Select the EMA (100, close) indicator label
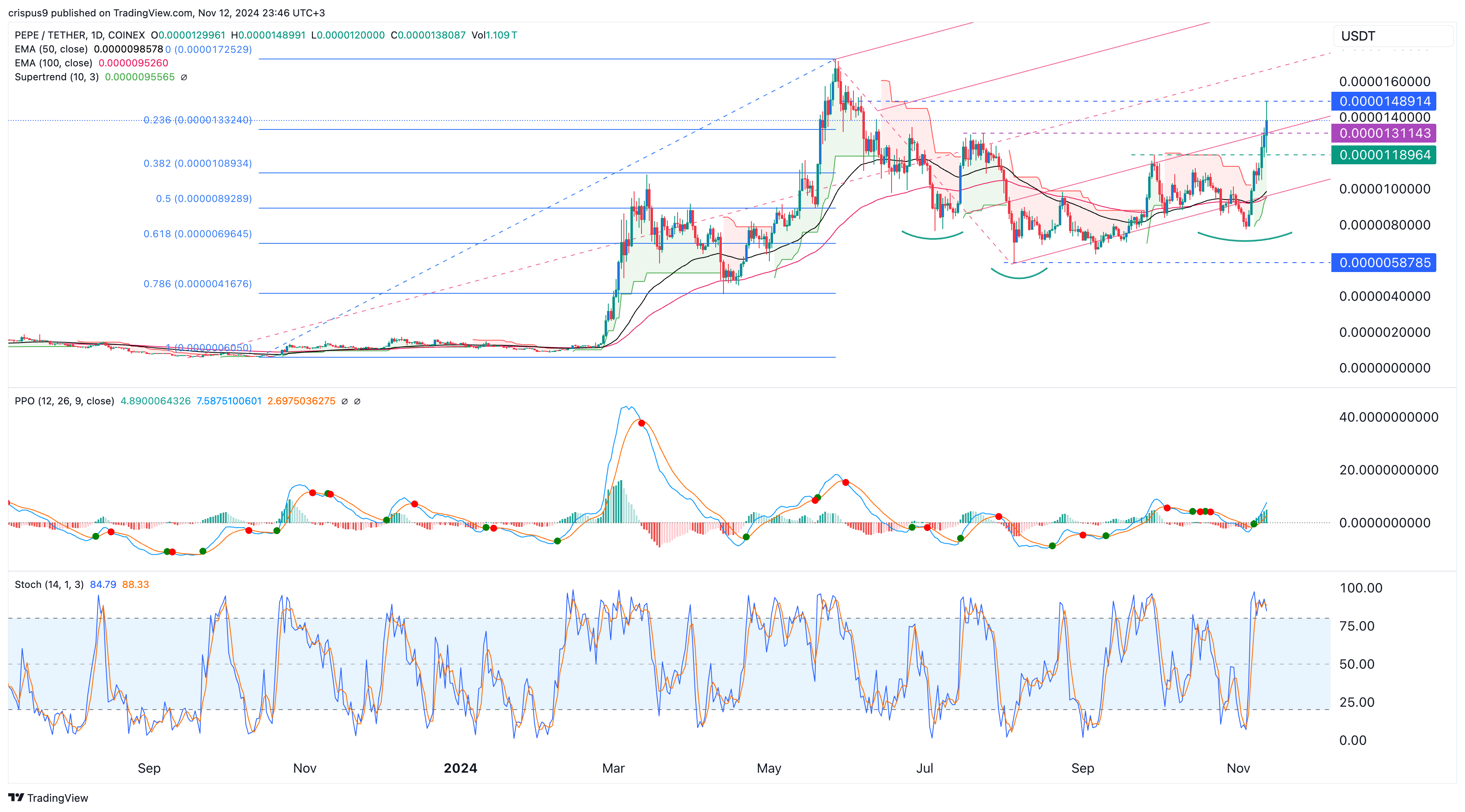The width and height of the screenshot is (1465, 812). [x=53, y=63]
